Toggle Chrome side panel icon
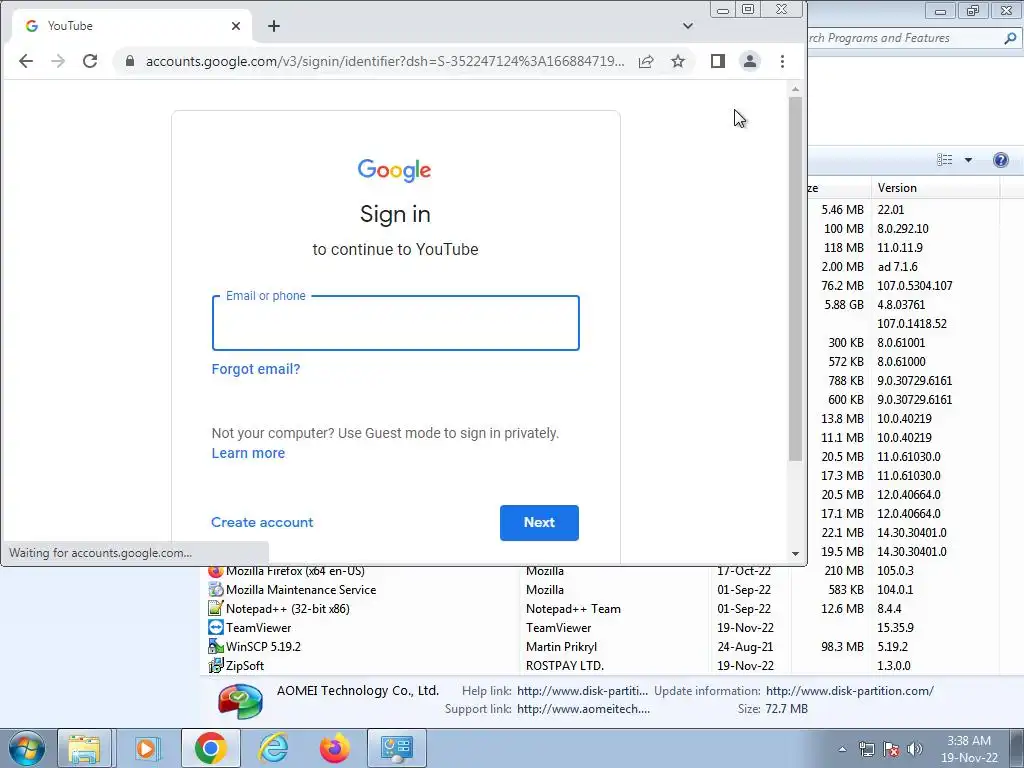This screenshot has width=1024, height=768. (x=718, y=61)
